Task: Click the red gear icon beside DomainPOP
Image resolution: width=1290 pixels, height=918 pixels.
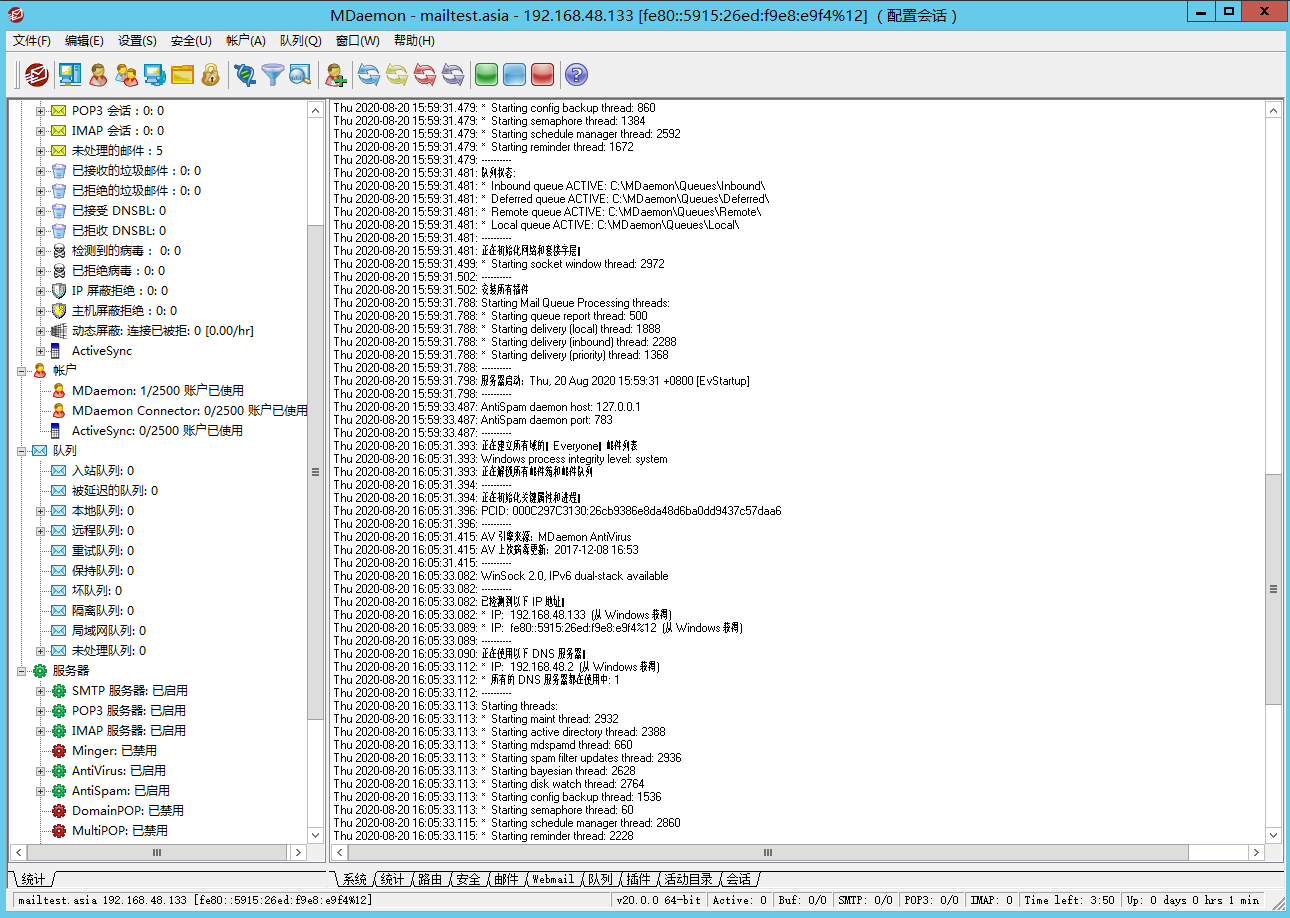Action: click(x=58, y=811)
